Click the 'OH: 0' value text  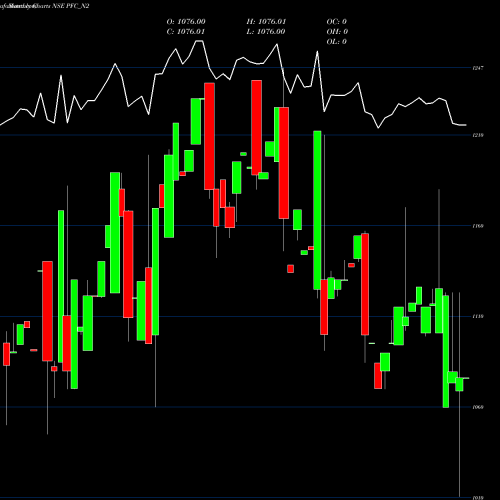tap(337, 32)
